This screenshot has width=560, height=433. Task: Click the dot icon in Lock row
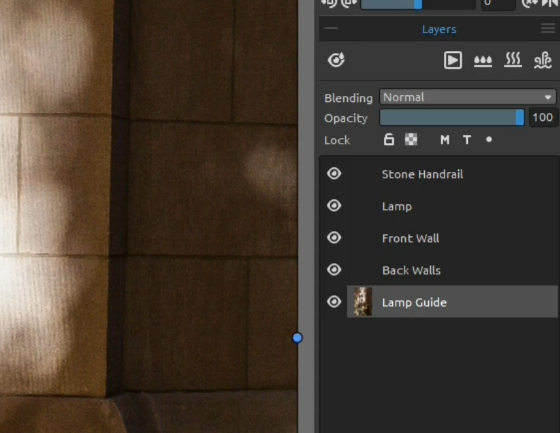(489, 140)
